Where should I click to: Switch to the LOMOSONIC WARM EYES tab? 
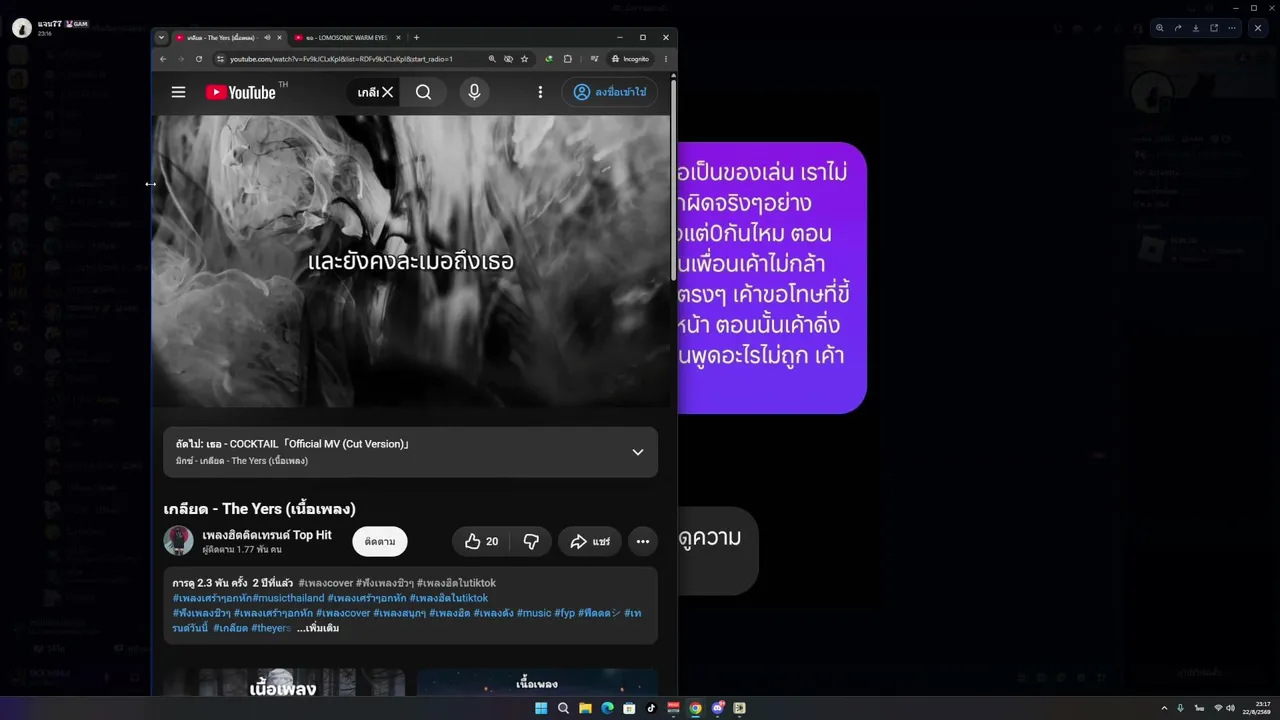346,38
